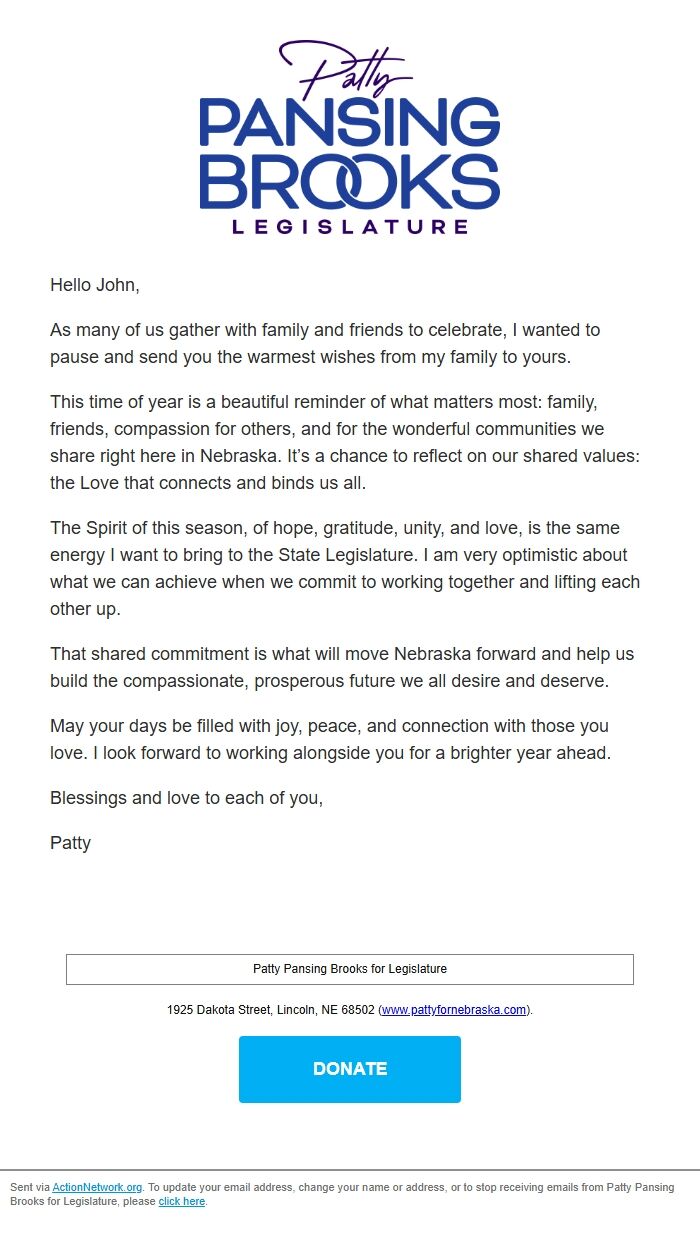The image size is (700, 1238).
Task: Click the Patty Pansing Brooks for Legislature box
Action: point(349,969)
